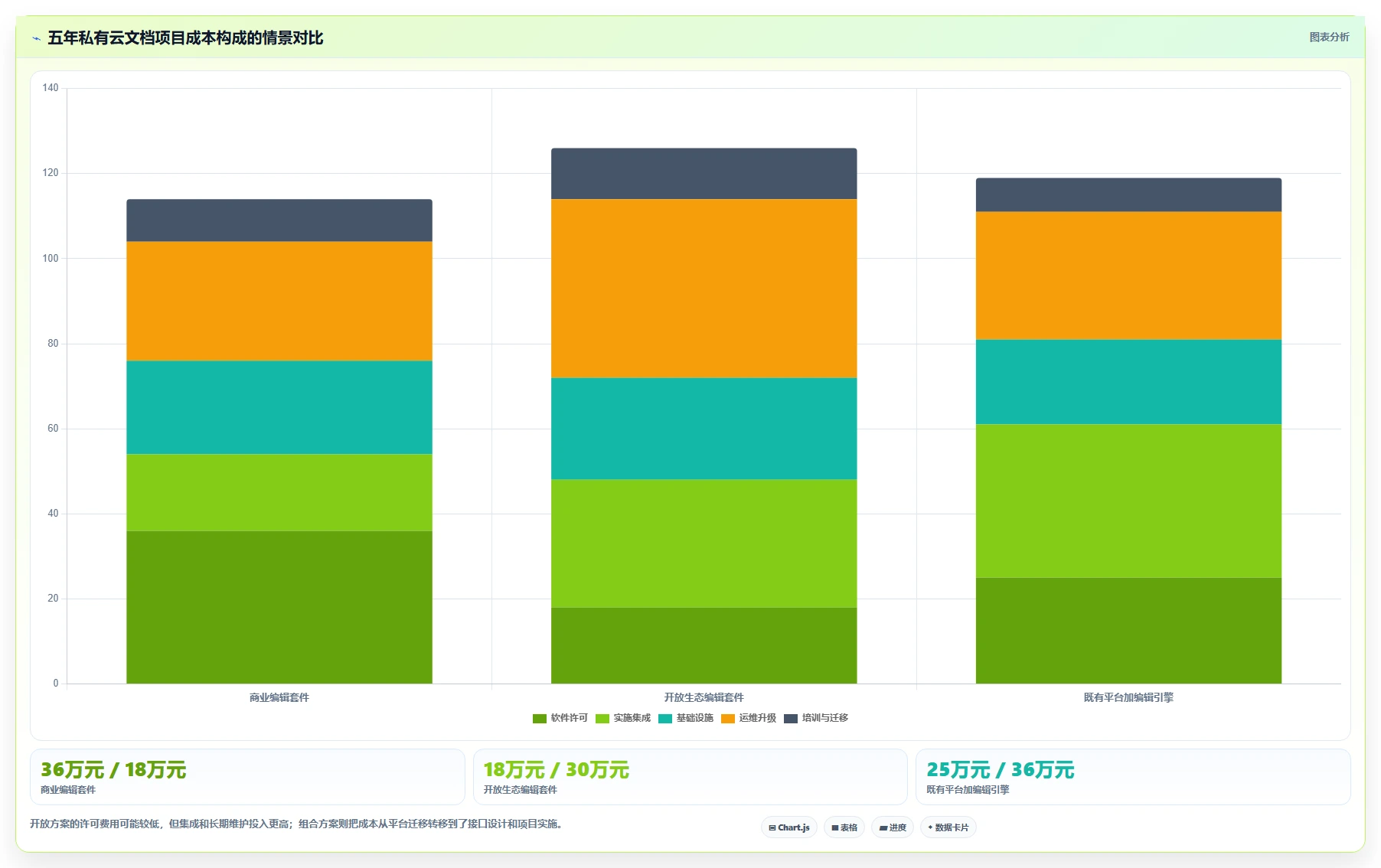Click the 图表分析 label in the header
This screenshot has height=868, width=1381.
coord(1329,37)
